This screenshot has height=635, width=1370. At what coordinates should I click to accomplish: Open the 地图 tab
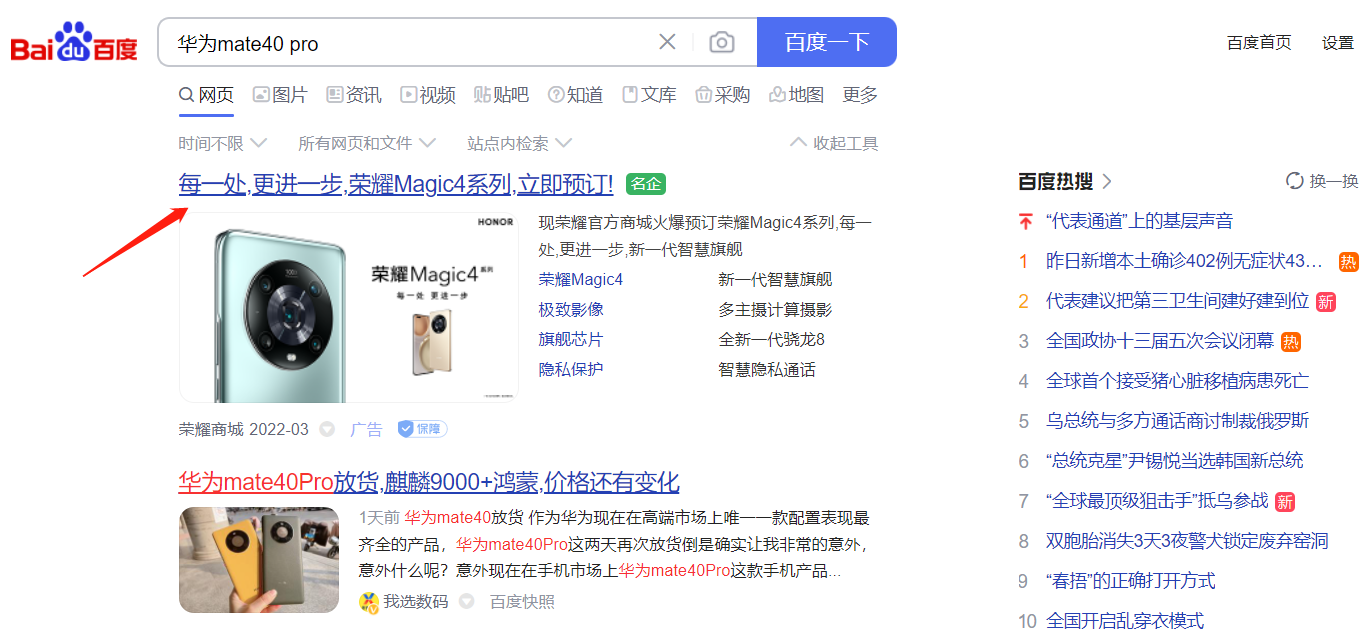coord(797,95)
